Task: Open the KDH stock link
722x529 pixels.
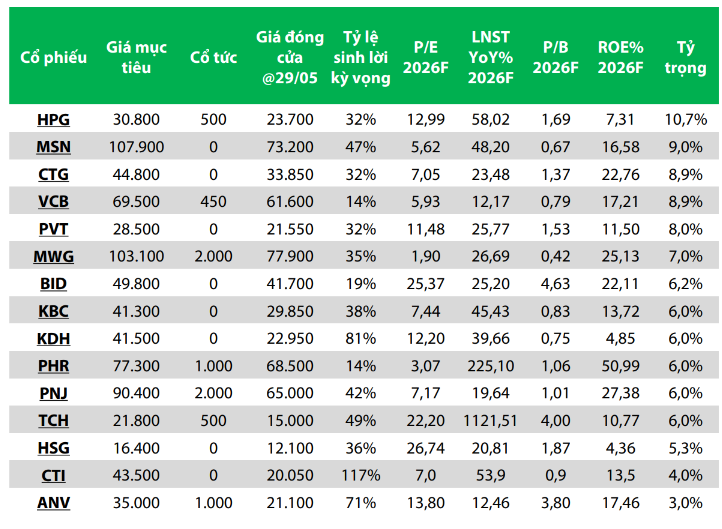Action: [x=53, y=338]
